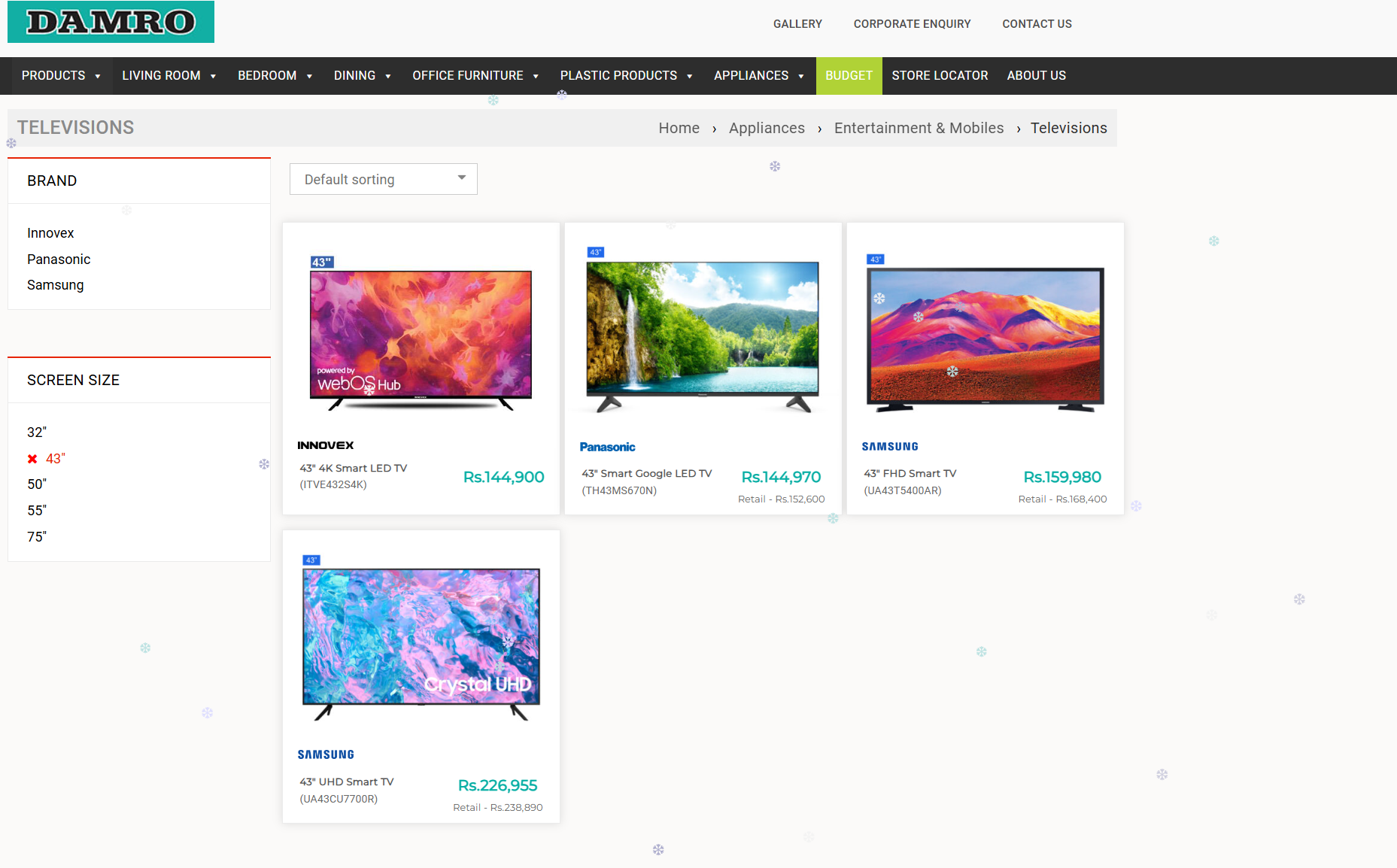Click the Panasonic brand logo on the product card

(x=607, y=447)
